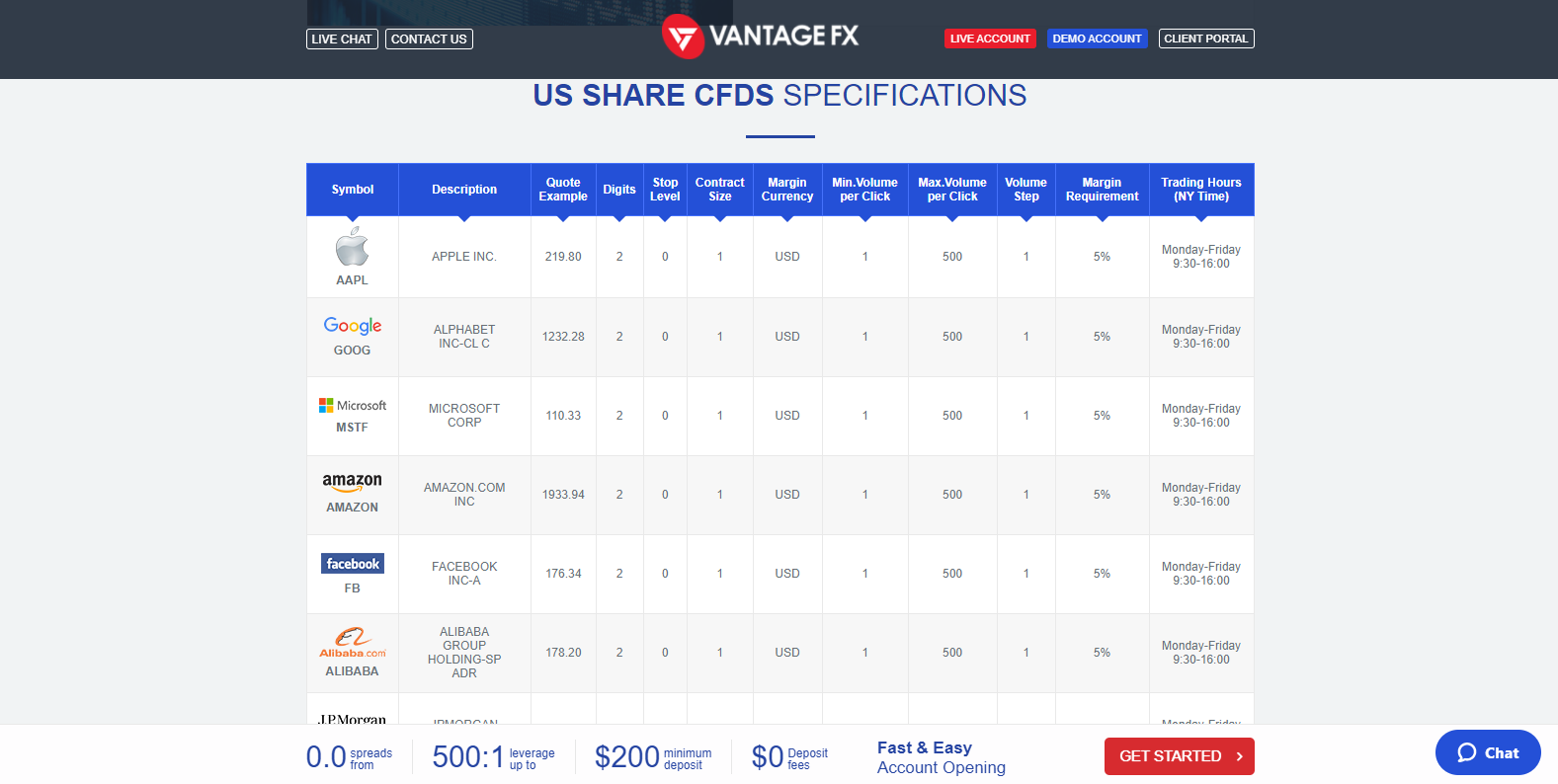Open a Live Account
Viewport: 1558px width, 784px height.
[990, 39]
